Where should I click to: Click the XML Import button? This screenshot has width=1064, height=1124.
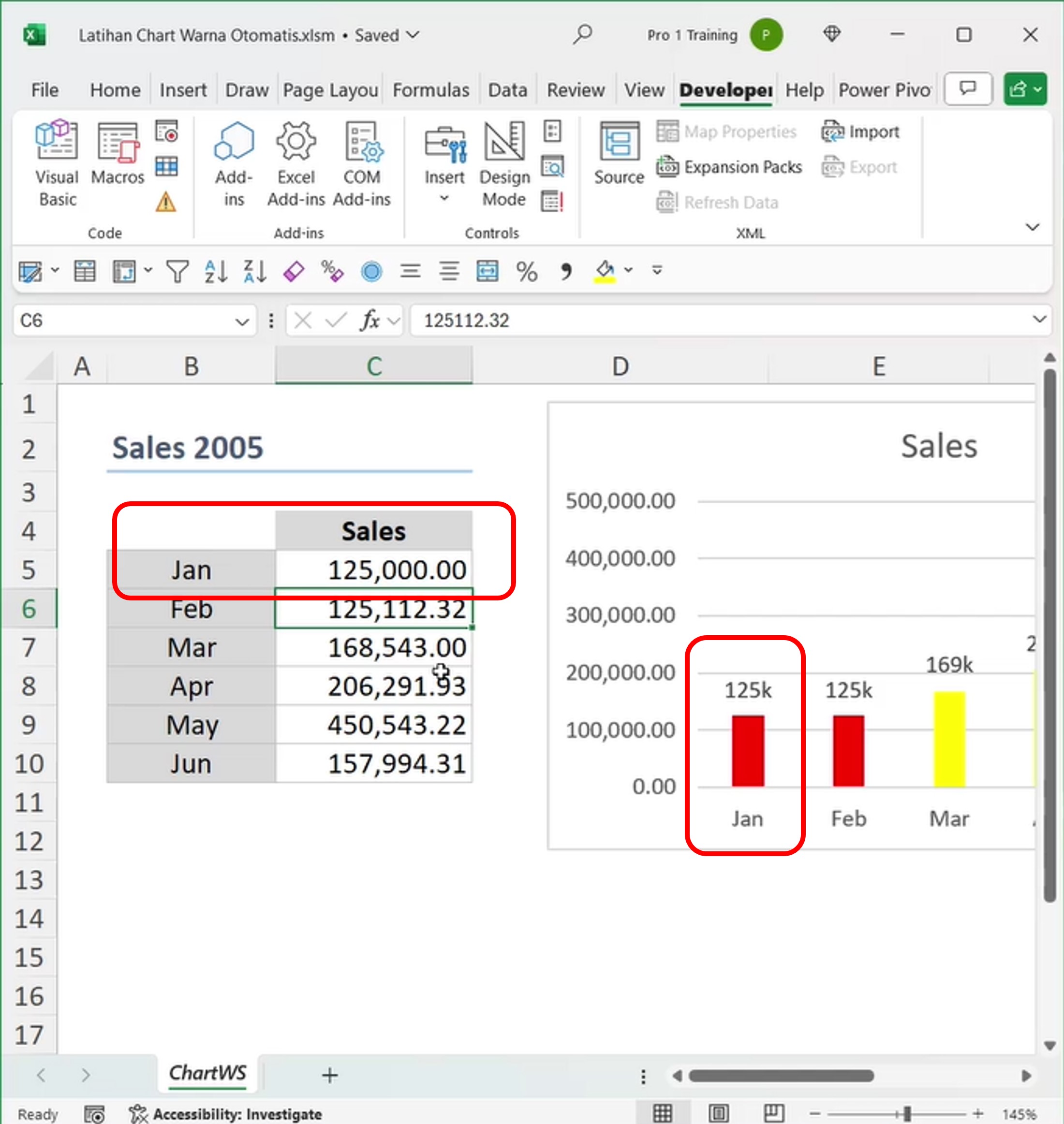860,132
